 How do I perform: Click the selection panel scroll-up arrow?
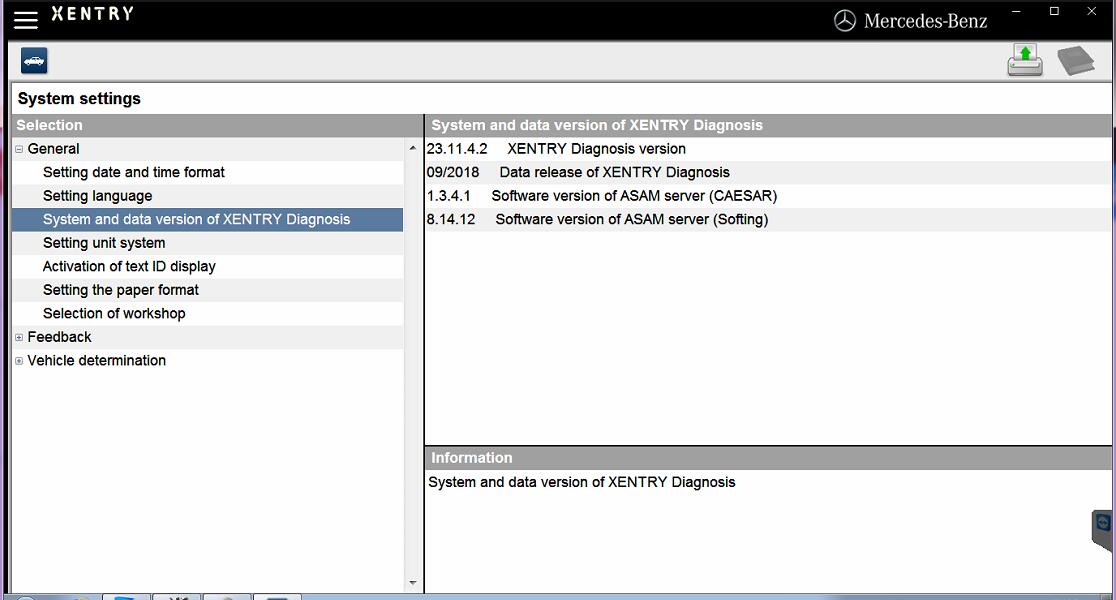pos(413,149)
